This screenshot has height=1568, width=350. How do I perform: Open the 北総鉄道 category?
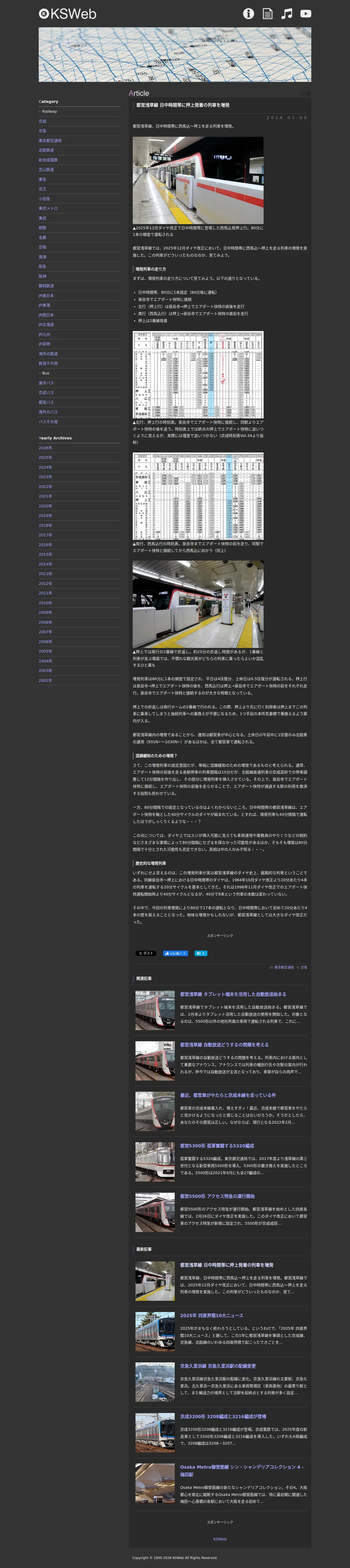coord(46,150)
